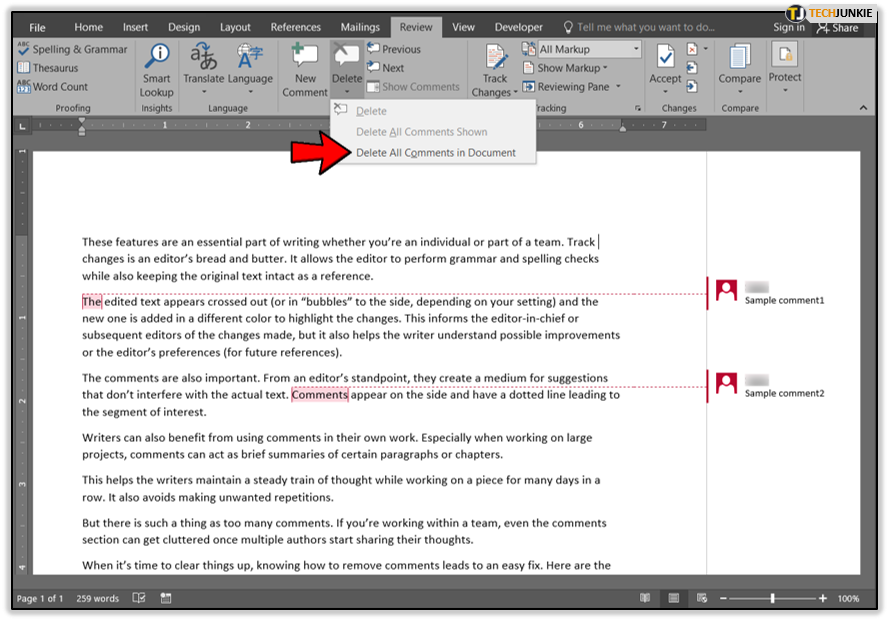The width and height of the screenshot is (889, 621).
Task: Open the Thesaurus
Action: 48,68
